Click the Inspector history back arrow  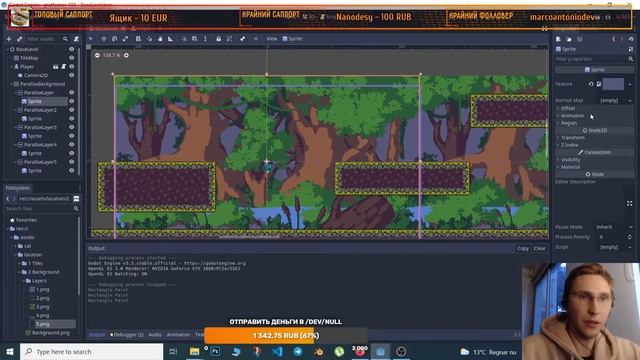(x=613, y=39)
